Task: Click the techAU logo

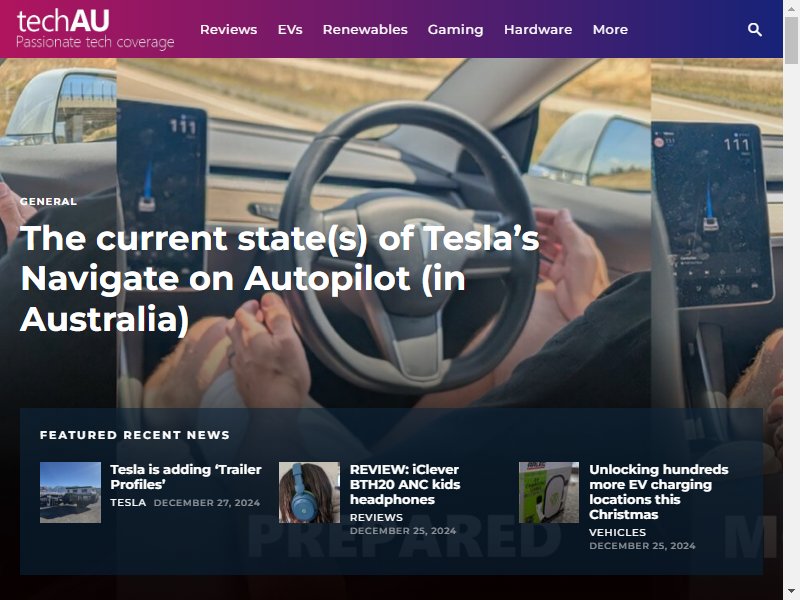Action: 95,29
